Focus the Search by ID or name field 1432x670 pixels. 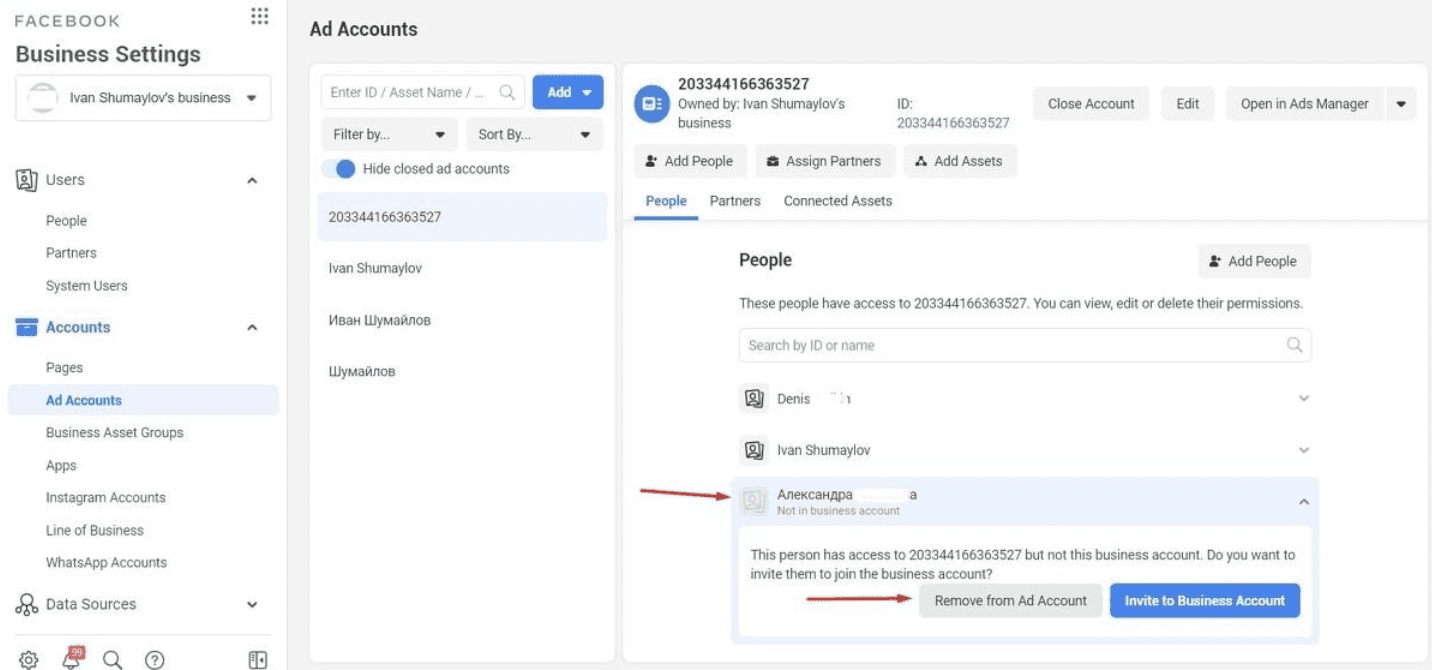1025,345
